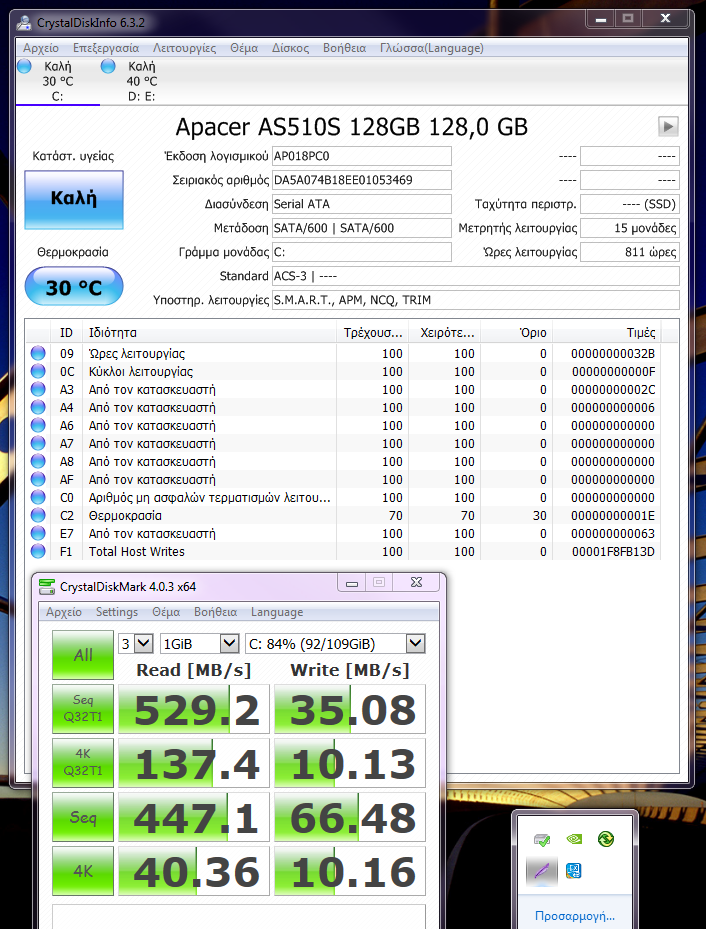Screen dimensions: 706x929
Task: Select the C: disk tab at 30 °C
Action: point(57,81)
